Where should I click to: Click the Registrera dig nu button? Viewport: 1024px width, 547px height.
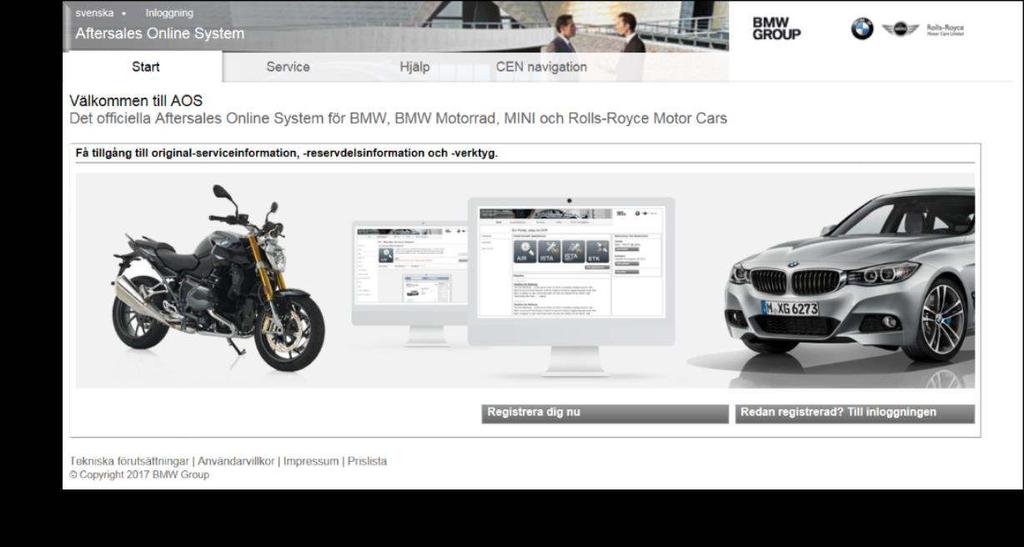click(605, 413)
